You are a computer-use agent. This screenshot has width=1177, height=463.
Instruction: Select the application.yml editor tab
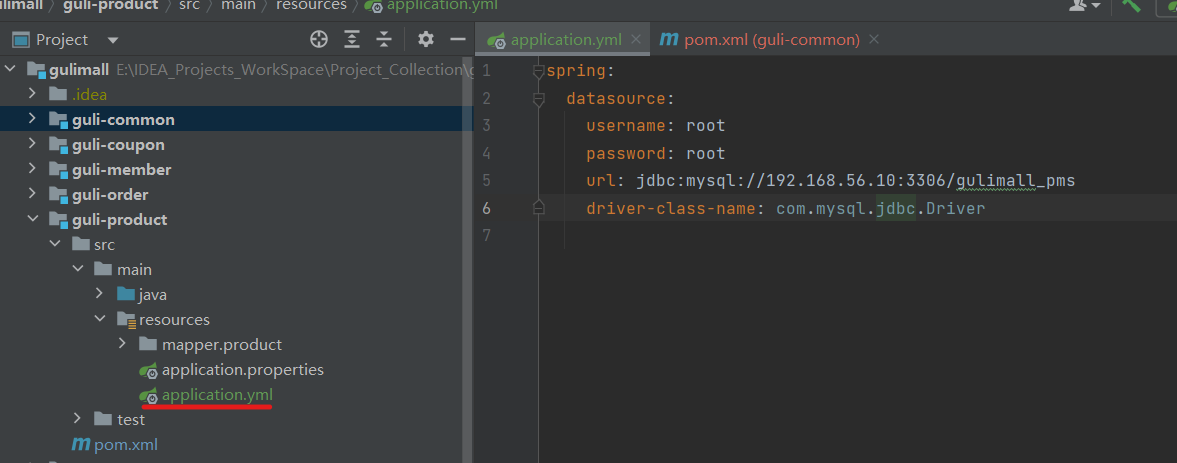pos(565,40)
